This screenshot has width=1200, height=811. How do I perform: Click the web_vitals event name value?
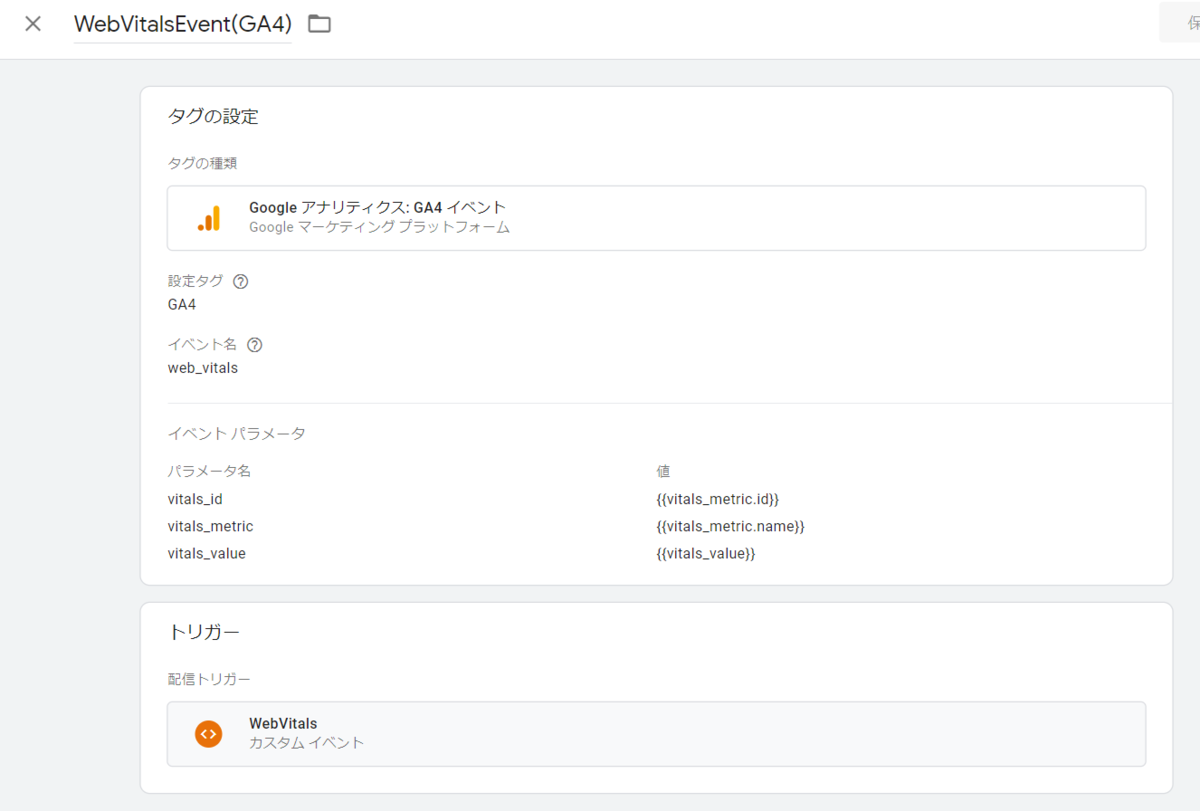click(203, 368)
